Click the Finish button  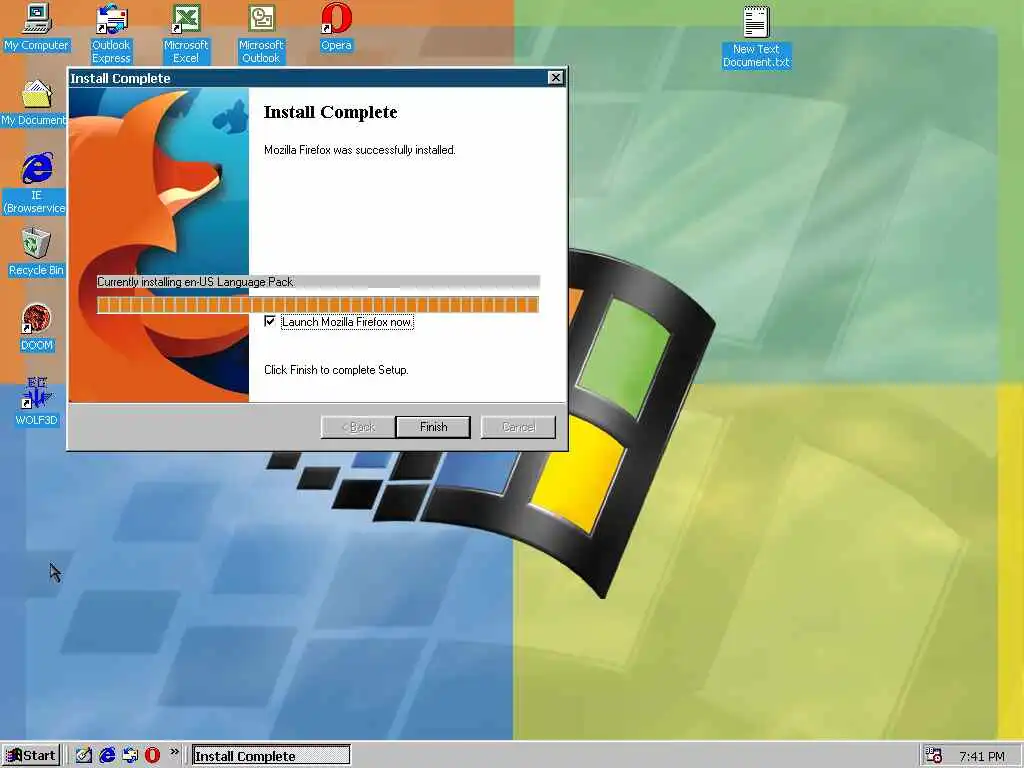(433, 427)
